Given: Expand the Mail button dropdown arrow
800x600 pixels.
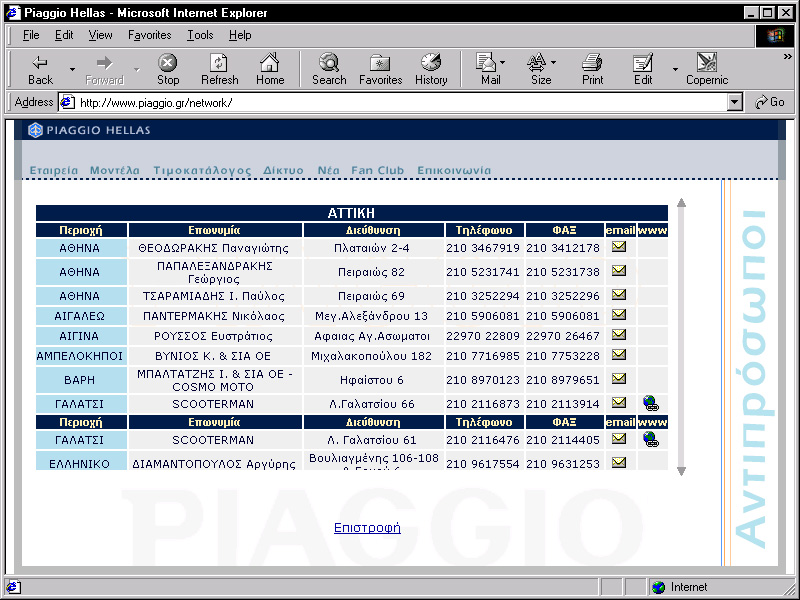Looking at the screenshot, I should [503, 63].
